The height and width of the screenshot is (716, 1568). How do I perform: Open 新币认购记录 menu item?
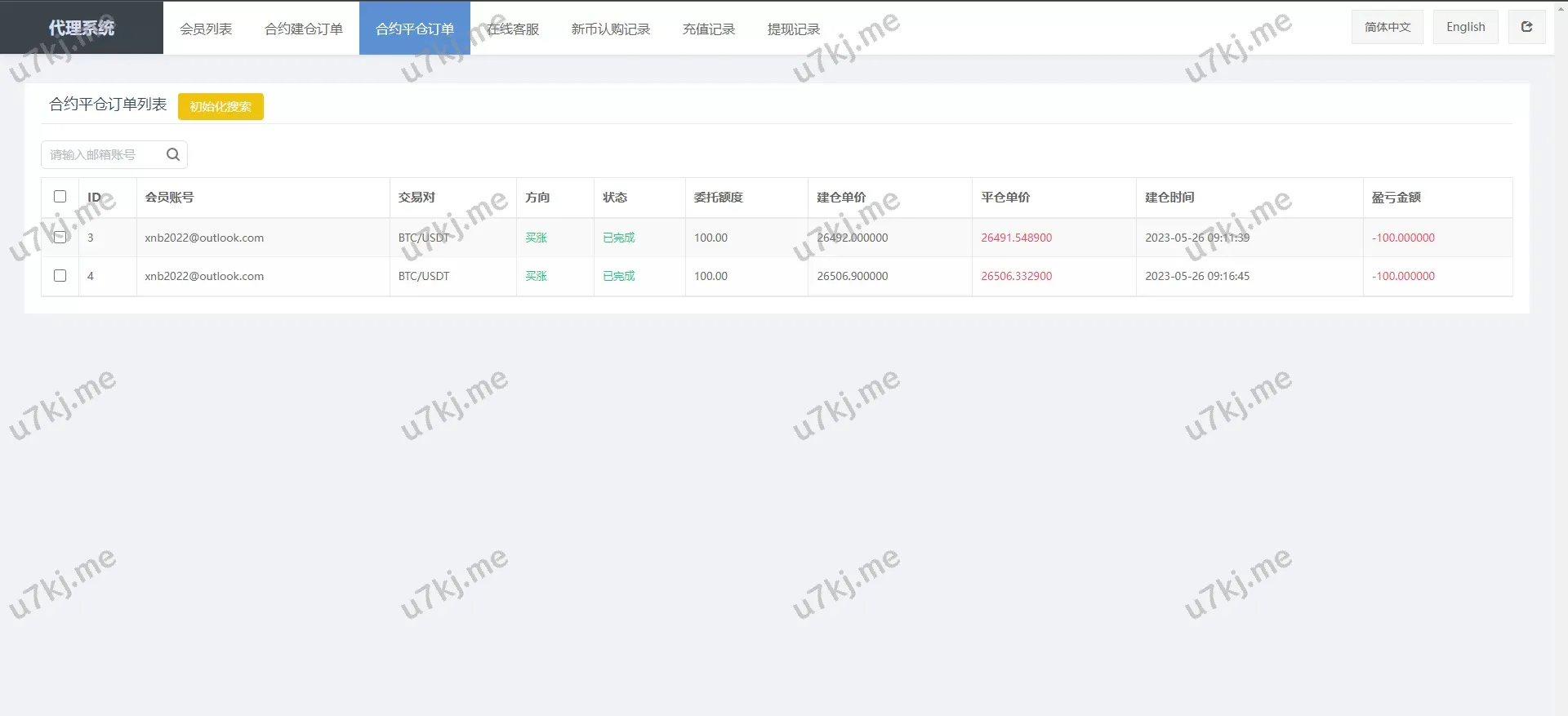pos(611,29)
